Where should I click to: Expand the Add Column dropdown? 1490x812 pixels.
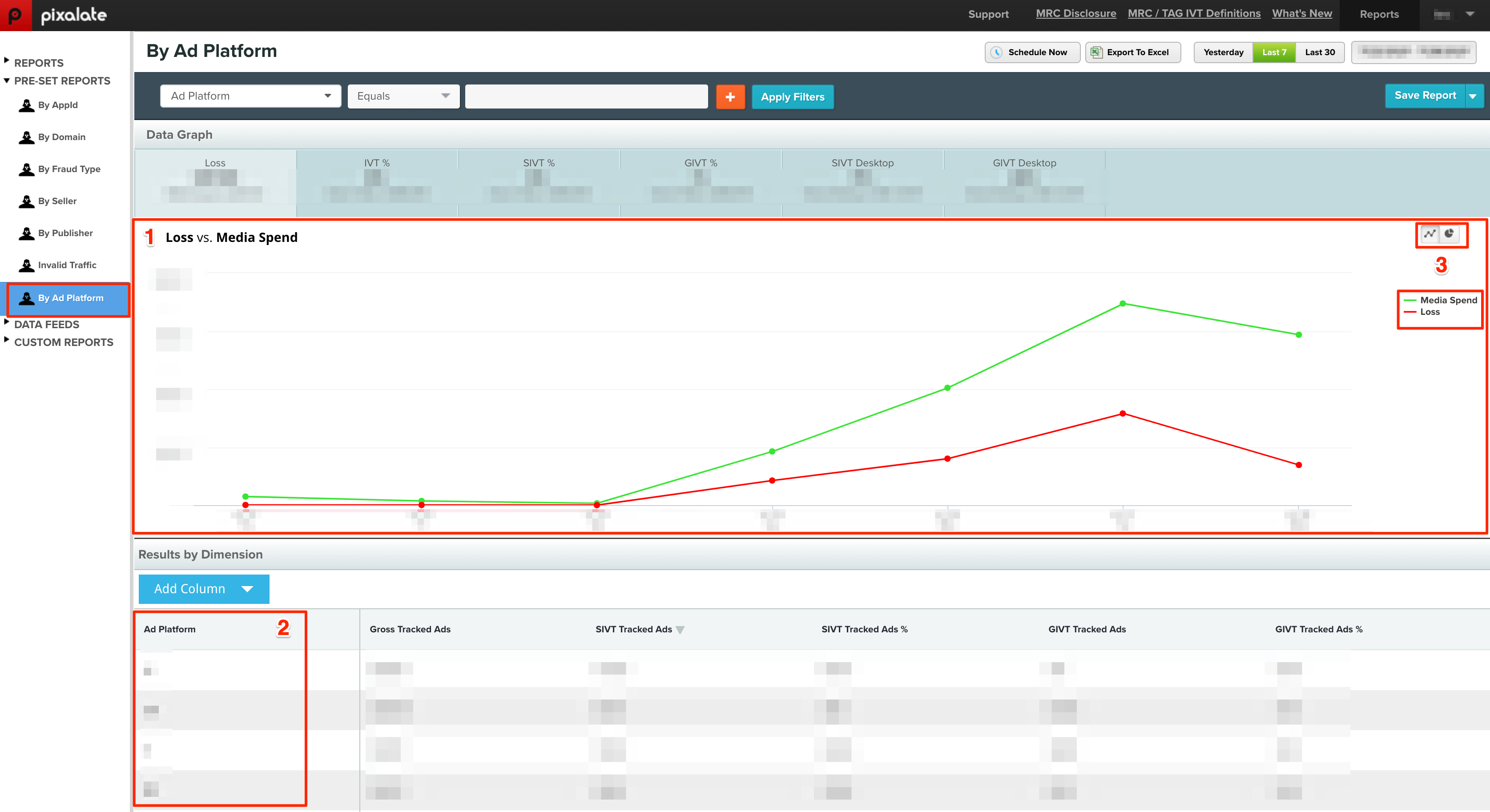[204, 589]
